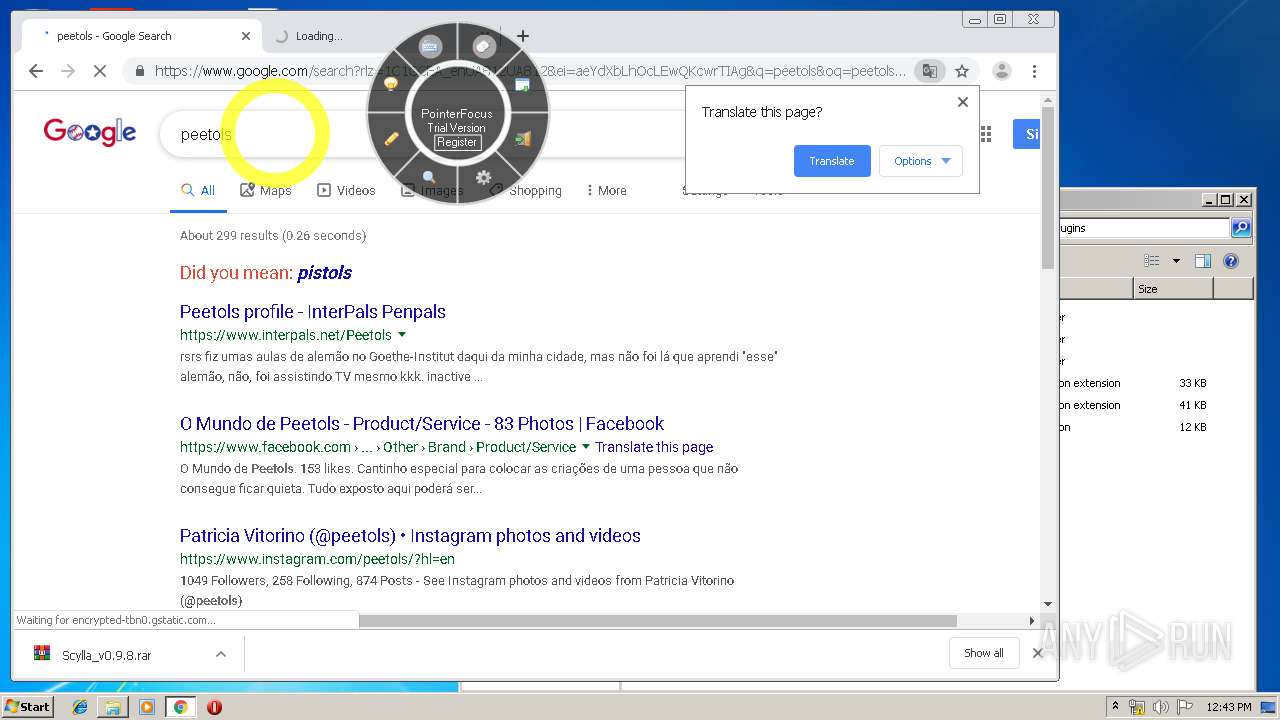
Task: Open Peetols profile - InterPals Penpals result
Action: coord(313,312)
